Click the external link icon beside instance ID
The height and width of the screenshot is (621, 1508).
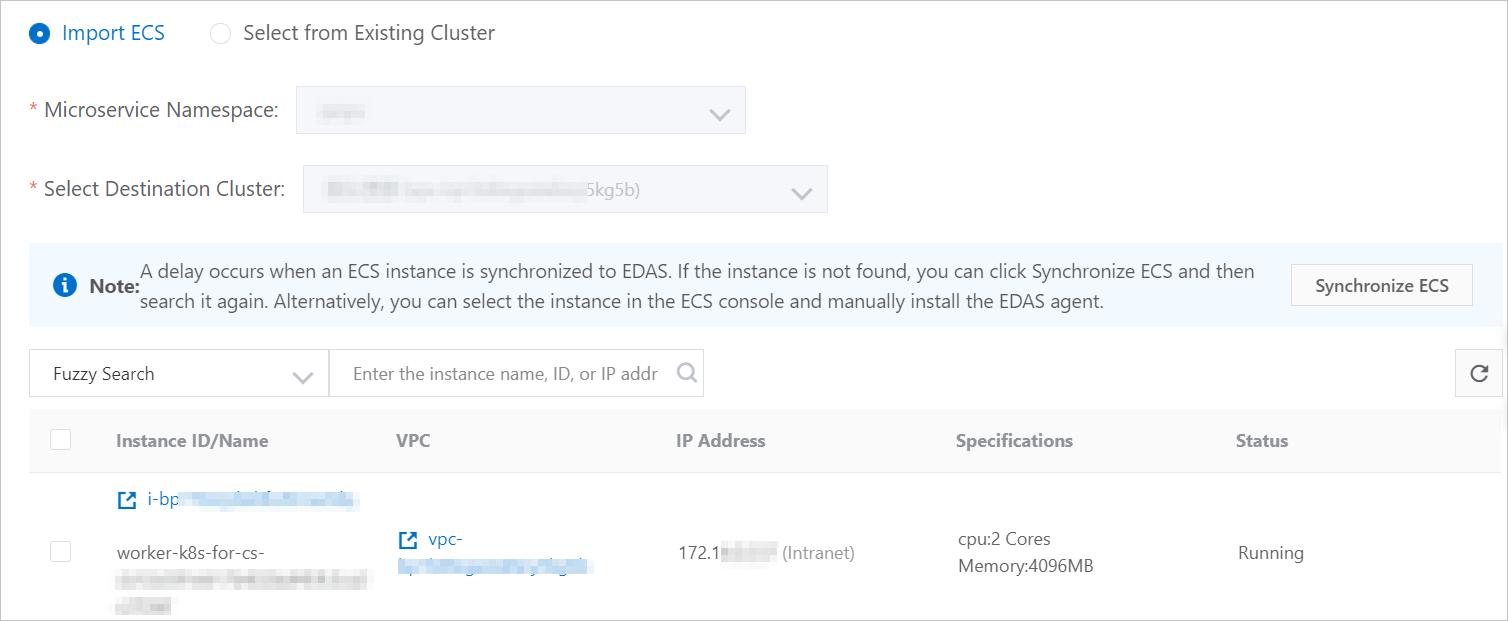[x=127, y=500]
